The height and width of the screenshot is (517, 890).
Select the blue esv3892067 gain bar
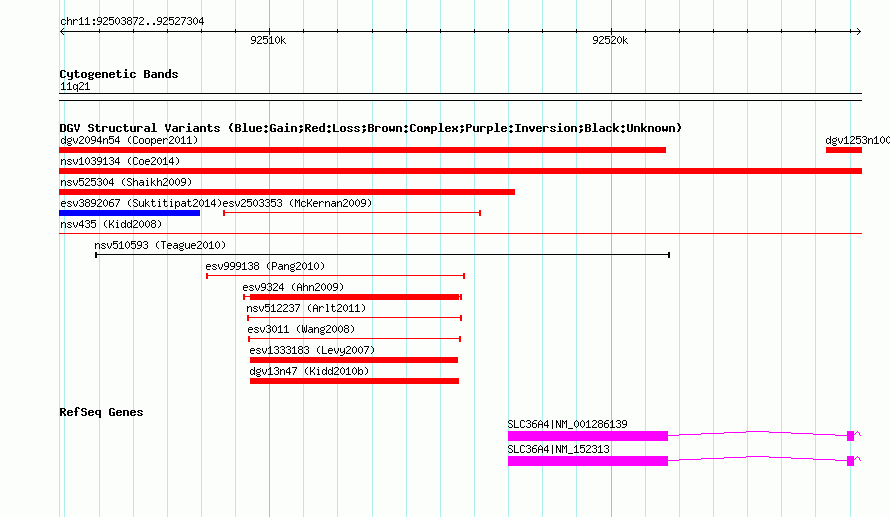[x=129, y=213]
